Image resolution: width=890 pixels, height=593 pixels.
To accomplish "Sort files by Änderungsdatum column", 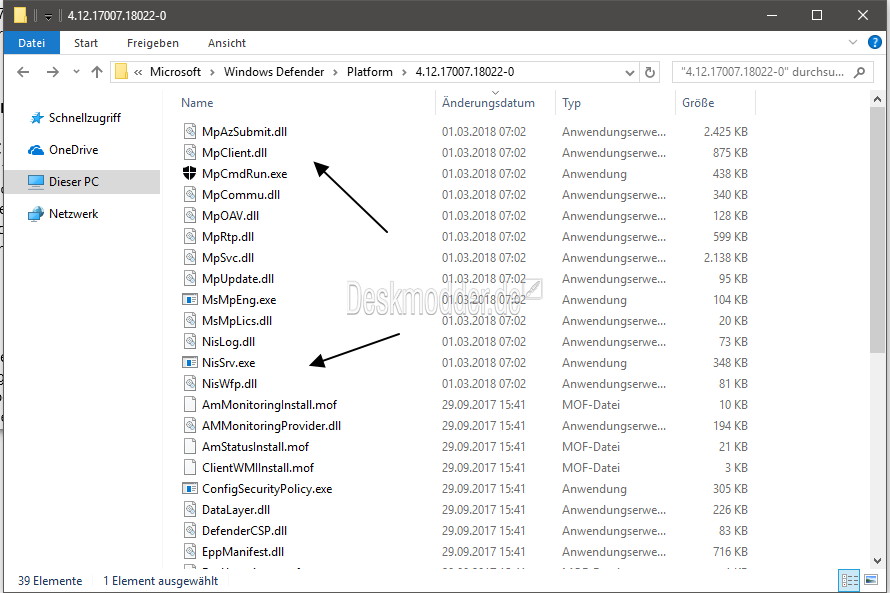I will 488,103.
